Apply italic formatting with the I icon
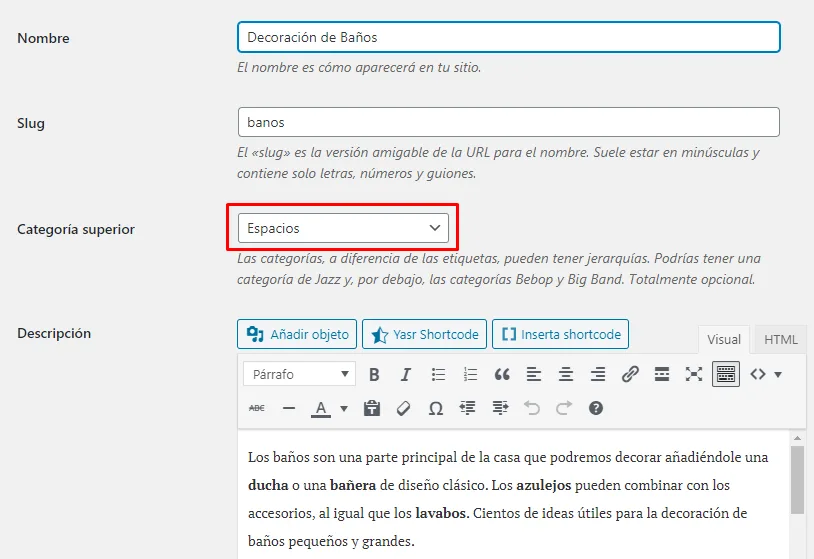The width and height of the screenshot is (814, 559). click(406, 375)
